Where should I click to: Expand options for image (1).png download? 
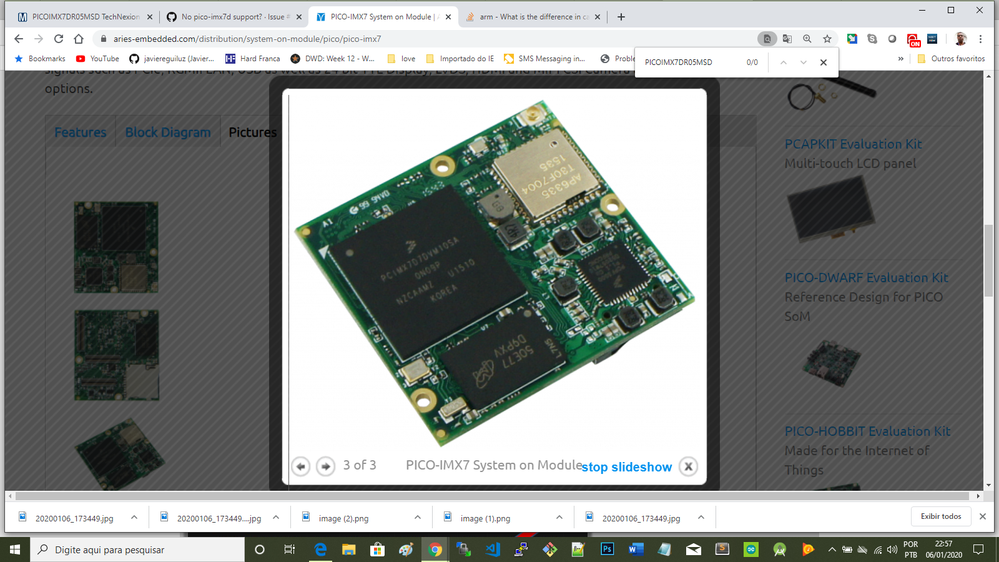(x=559, y=518)
